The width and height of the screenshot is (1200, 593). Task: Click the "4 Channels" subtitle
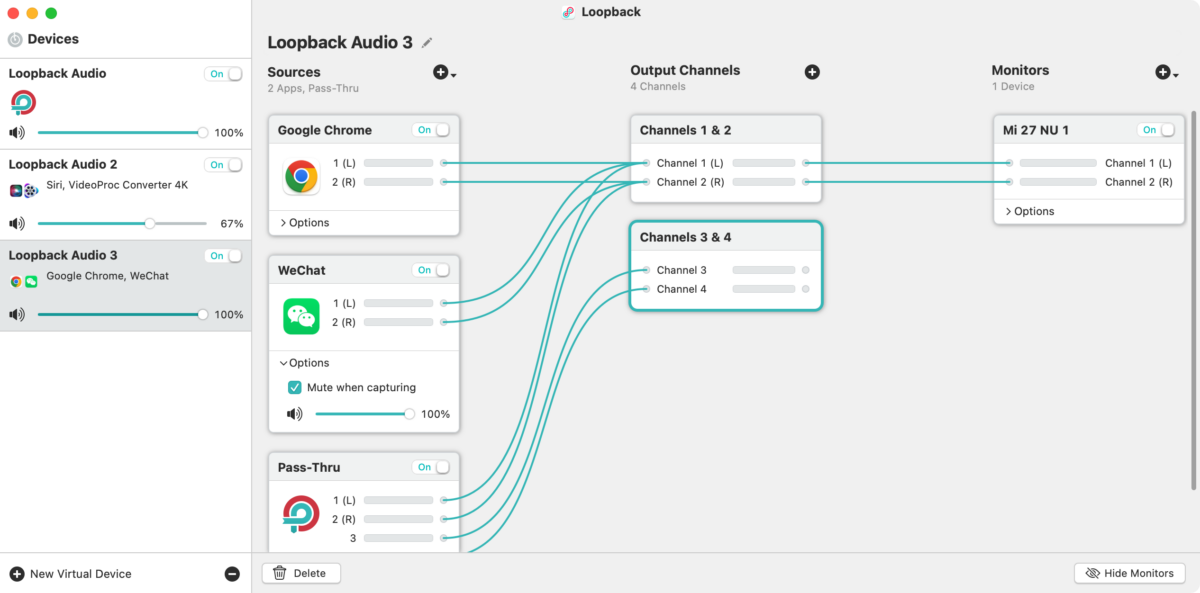click(x=658, y=87)
